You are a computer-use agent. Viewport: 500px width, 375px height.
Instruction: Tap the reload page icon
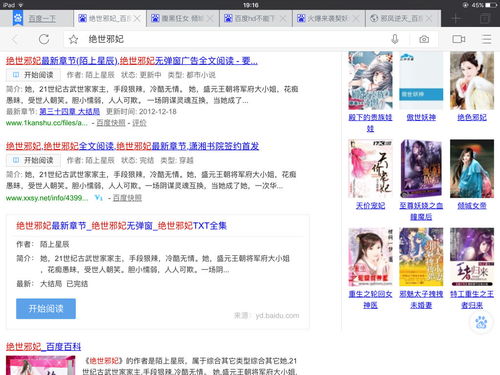[x=44, y=39]
